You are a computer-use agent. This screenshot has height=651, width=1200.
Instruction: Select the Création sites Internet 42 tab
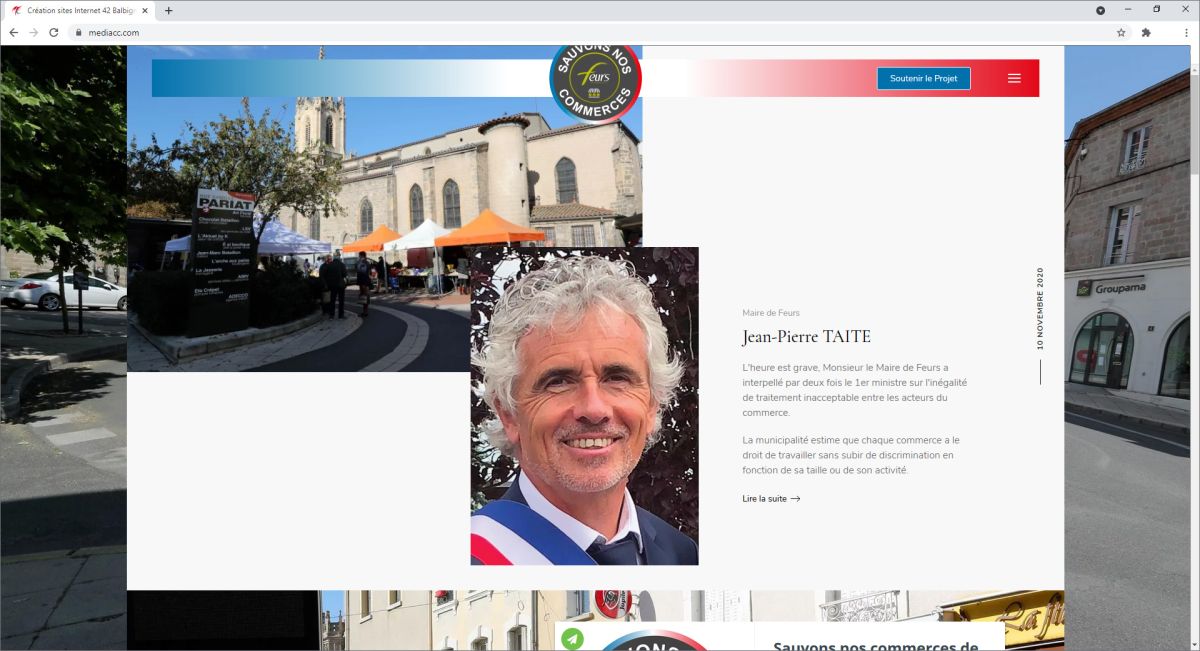click(x=80, y=10)
